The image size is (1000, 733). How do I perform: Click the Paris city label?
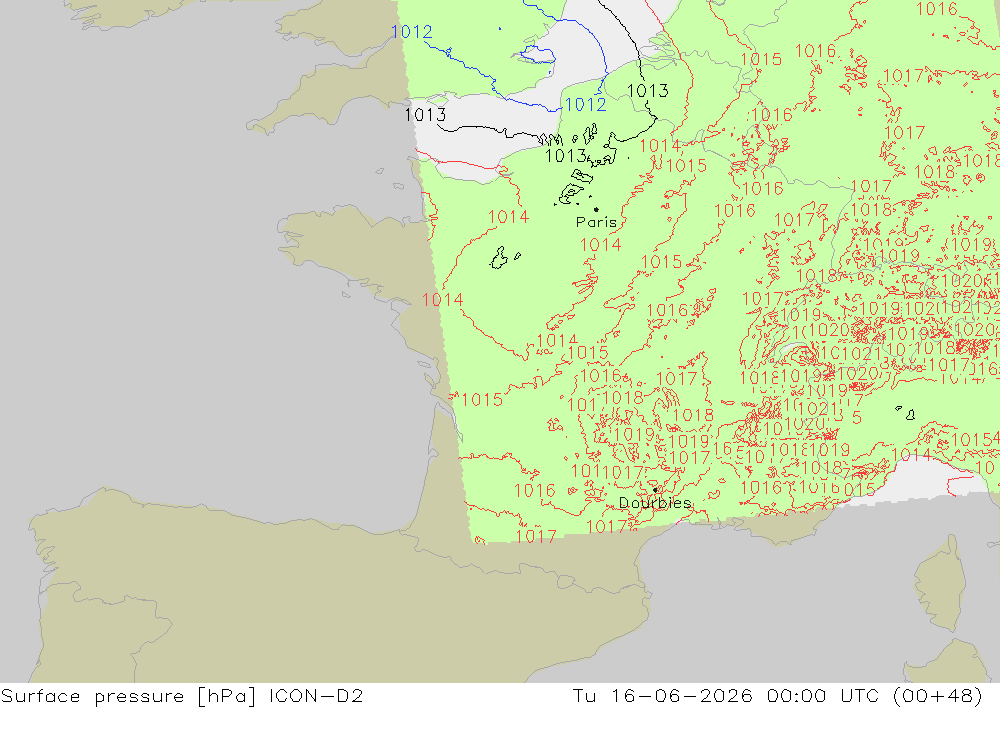click(x=596, y=222)
